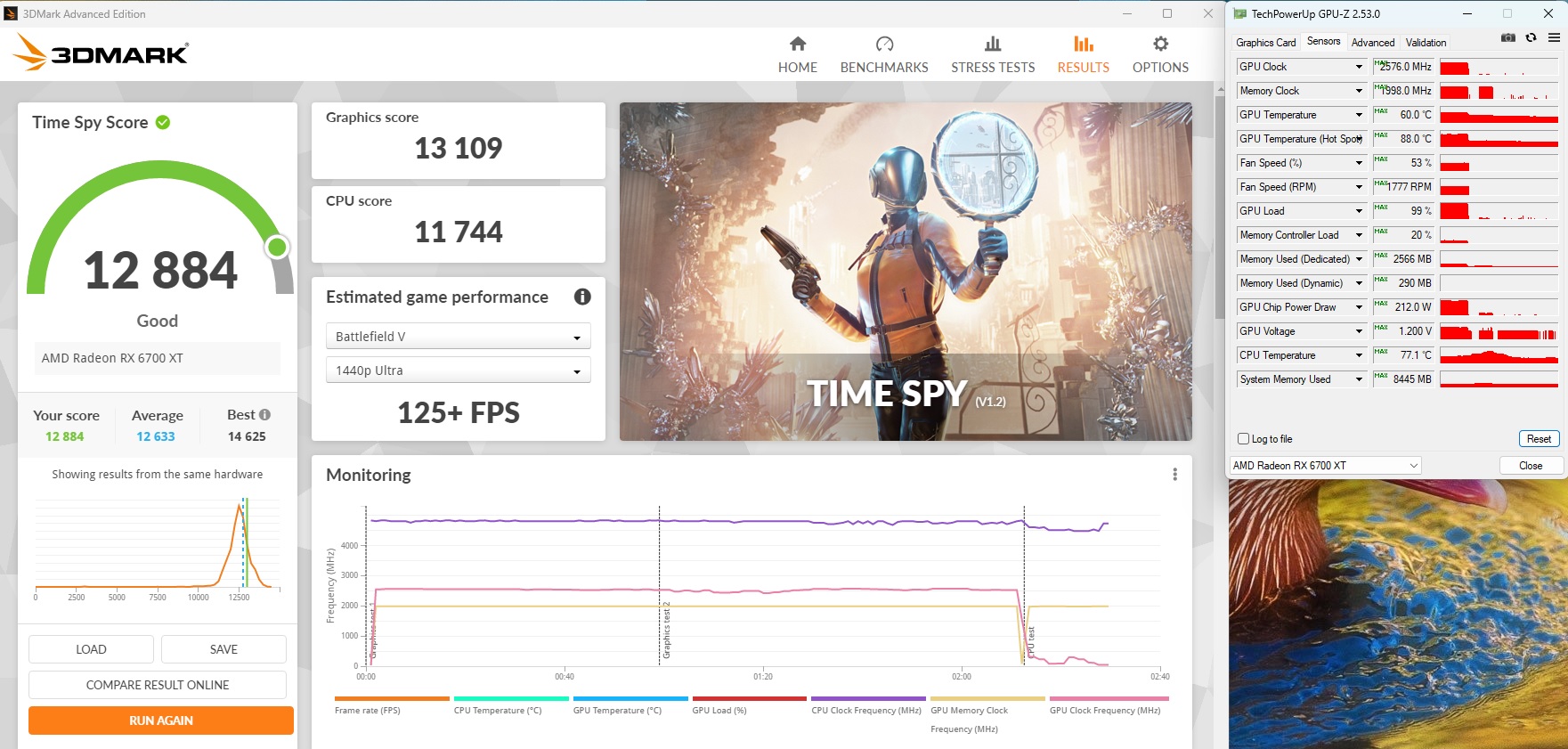The width and height of the screenshot is (1568, 749).
Task: Enable Log to file checkbox
Action: tap(1243, 439)
